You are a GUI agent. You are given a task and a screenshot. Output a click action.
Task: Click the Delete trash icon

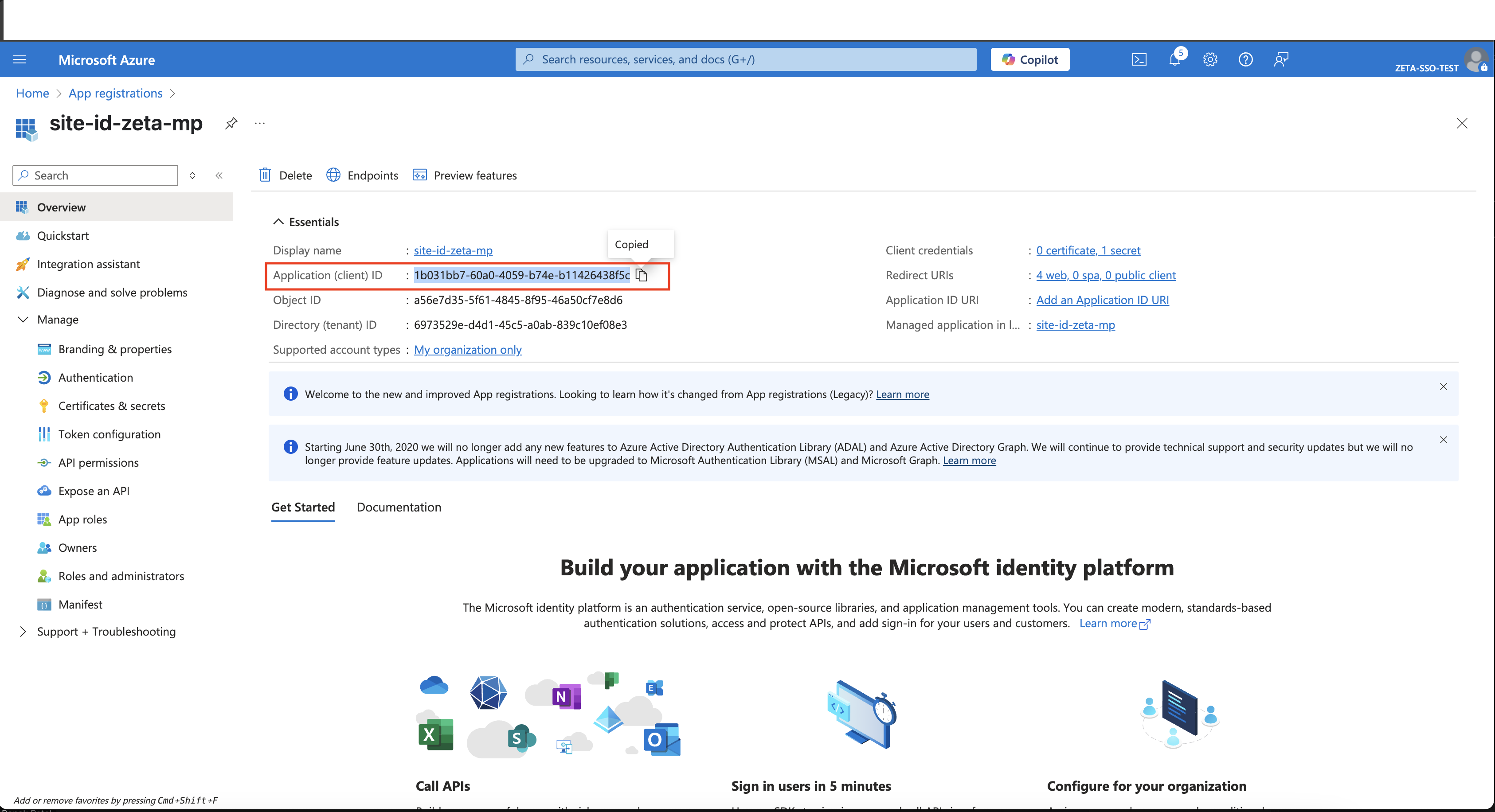(x=265, y=175)
